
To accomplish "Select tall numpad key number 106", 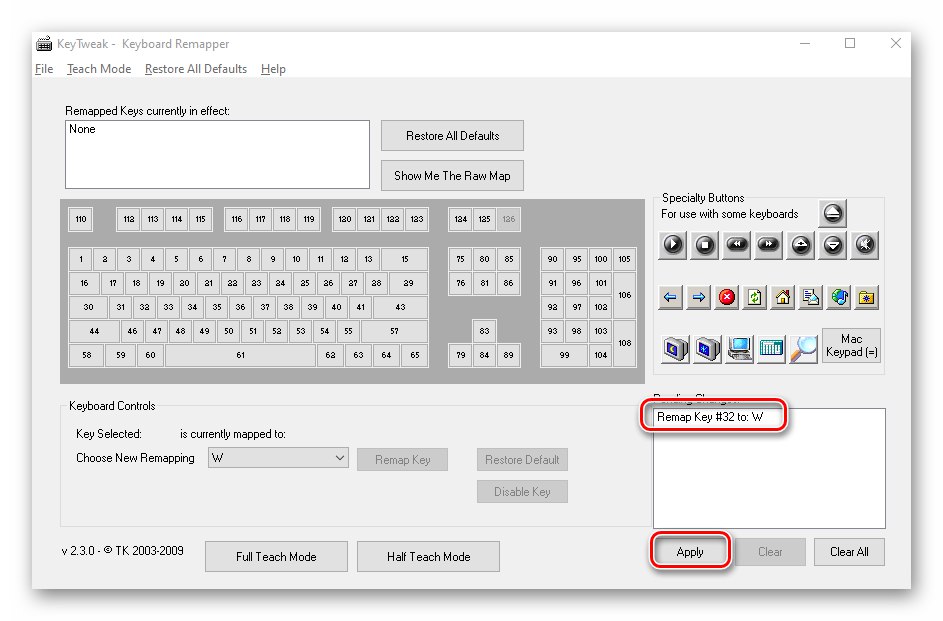I will [624, 295].
